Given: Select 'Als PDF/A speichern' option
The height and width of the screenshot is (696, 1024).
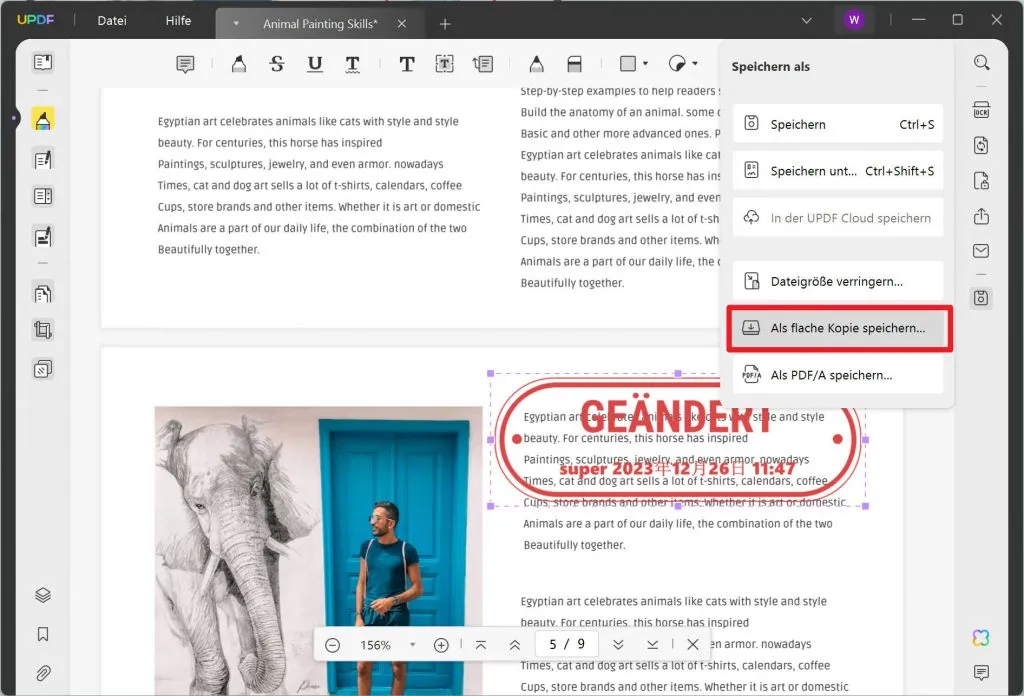Looking at the screenshot, I should tap(838, 374).
